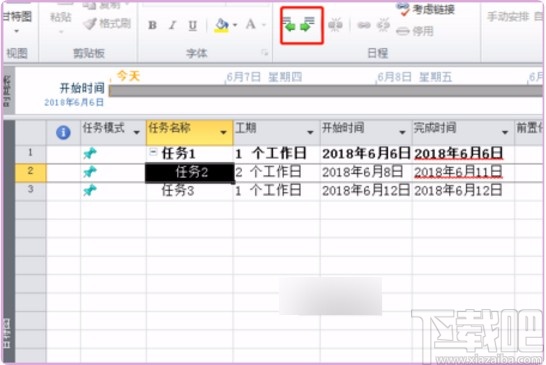Viewport: 546px width, 365px height.
Task: Click 任务3 start date 2018年6月12日
Action: (366, 191)
